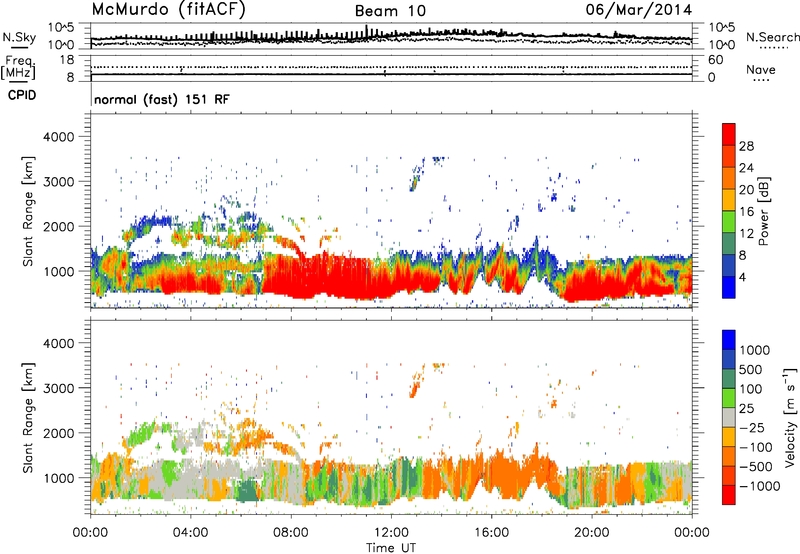Click the "McMurdo (fitACF)" plot title

point(168,10)
